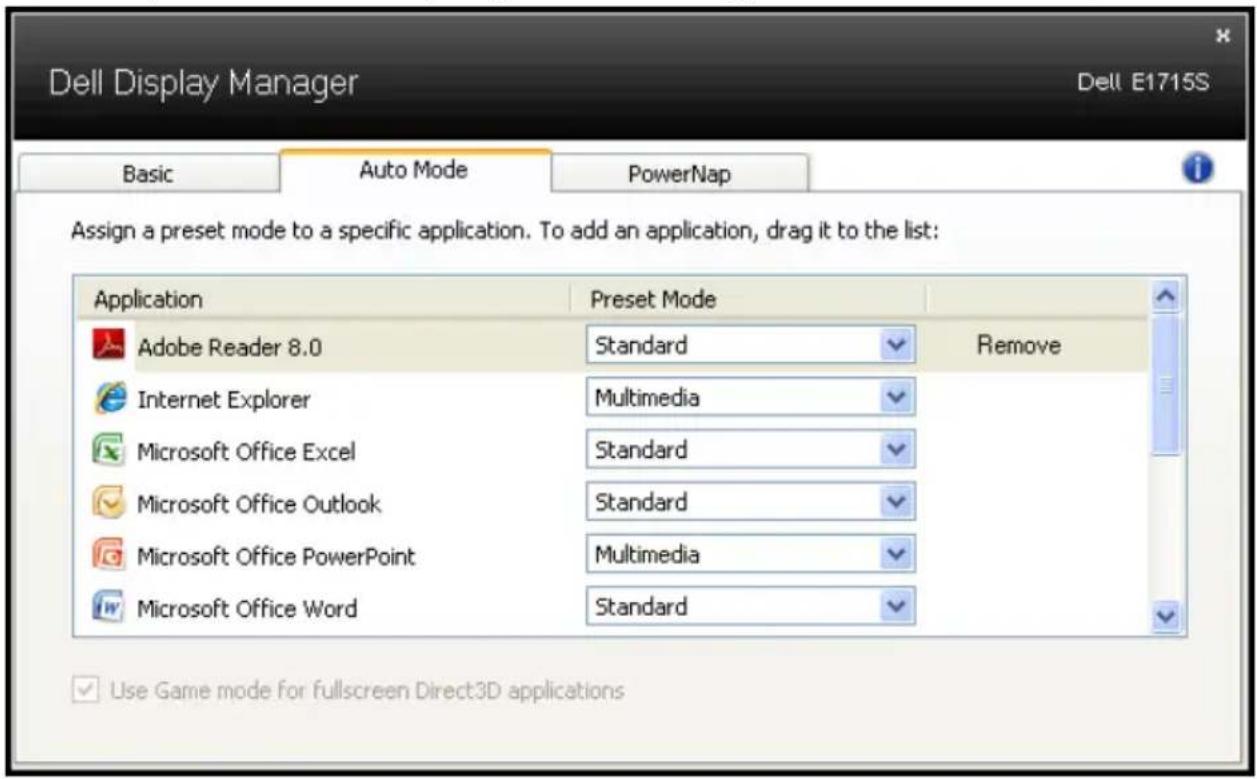Select the Auto Mode tab

(414, 170)
